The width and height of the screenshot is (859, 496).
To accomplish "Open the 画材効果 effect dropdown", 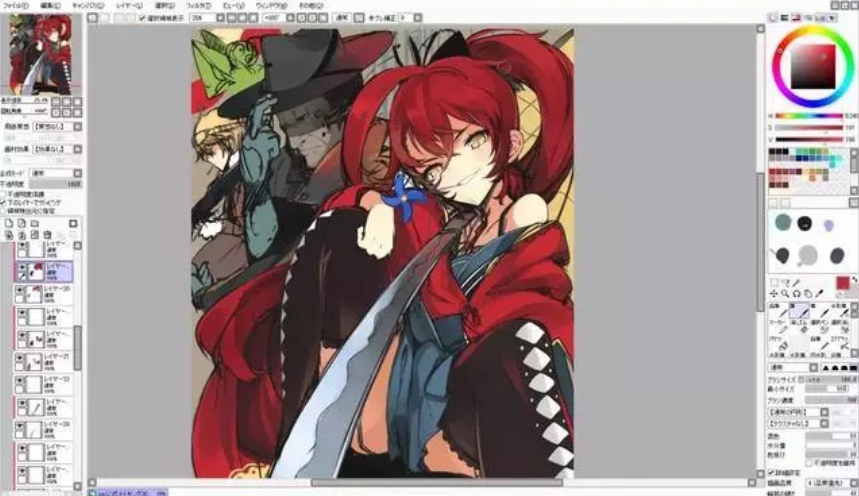I will click(78, 149).
